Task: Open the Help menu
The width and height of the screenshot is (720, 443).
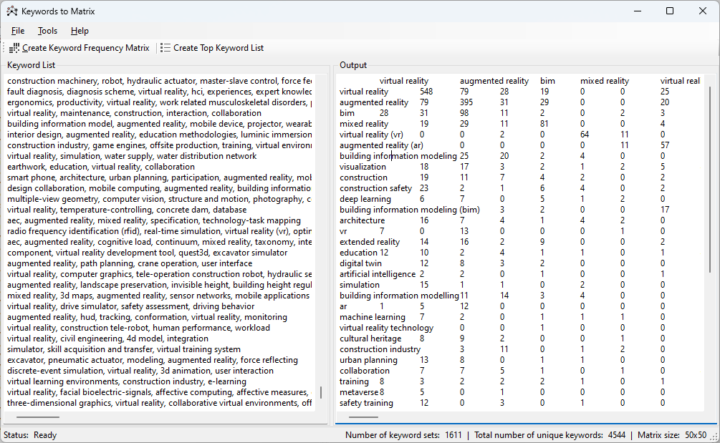Action: point(79,31)
